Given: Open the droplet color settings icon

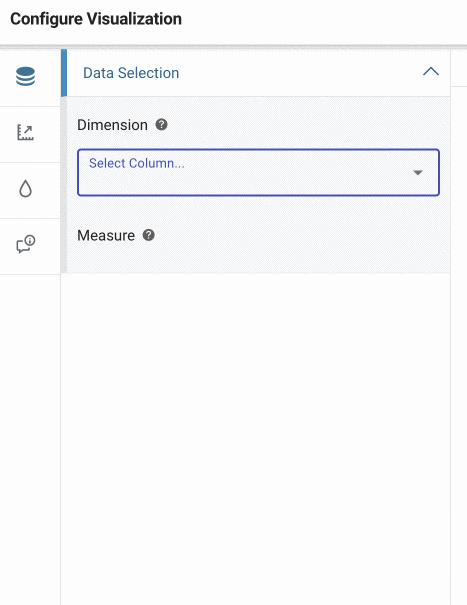Looking at the screenshot, I should [25, 189].
